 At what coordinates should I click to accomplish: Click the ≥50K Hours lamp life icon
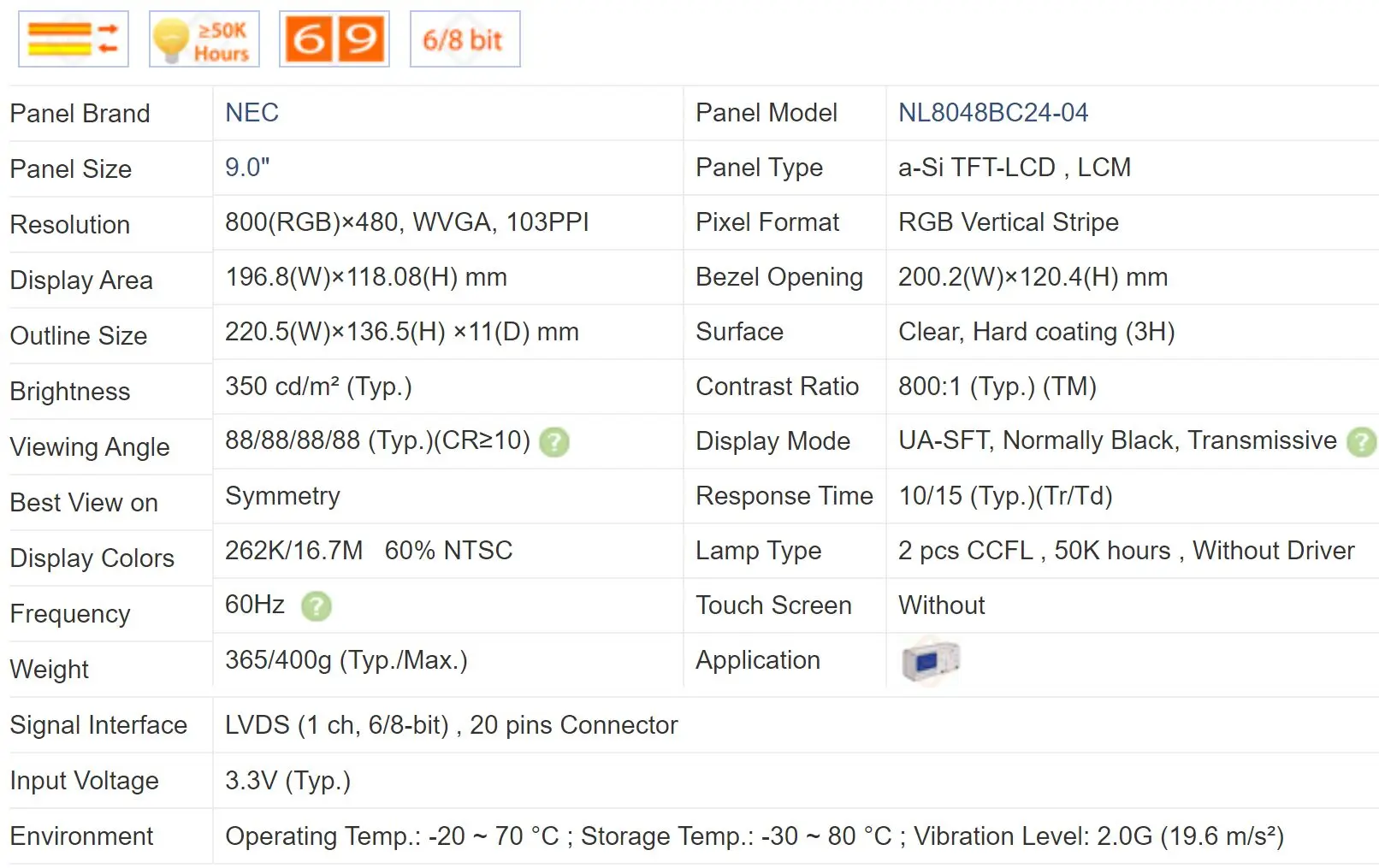pos(204,39)
